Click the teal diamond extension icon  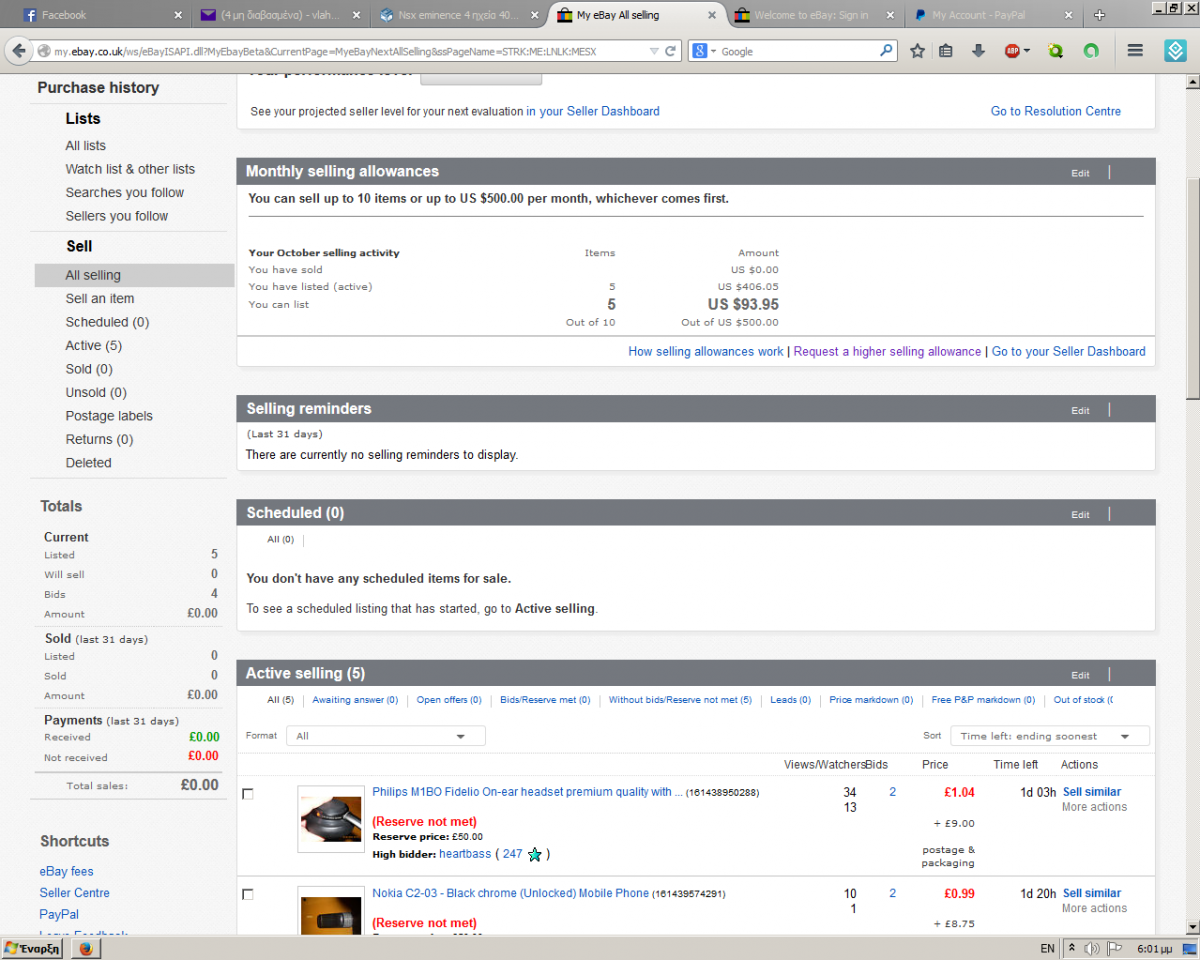[1175, 51]
